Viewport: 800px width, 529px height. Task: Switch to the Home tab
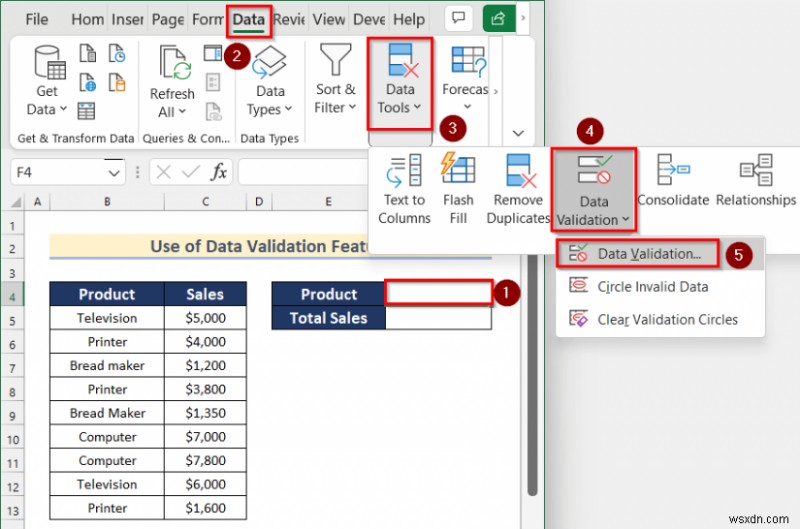tap(87, 20)
